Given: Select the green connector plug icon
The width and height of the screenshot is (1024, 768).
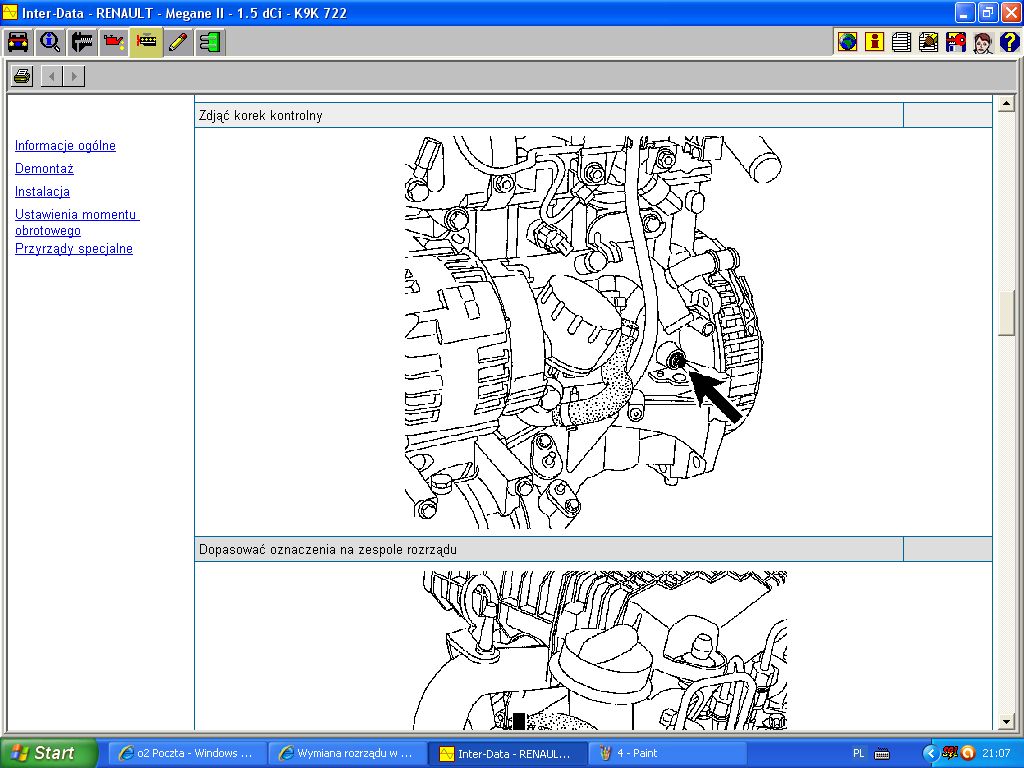Looking at the screenshot, I should [210, 42].
